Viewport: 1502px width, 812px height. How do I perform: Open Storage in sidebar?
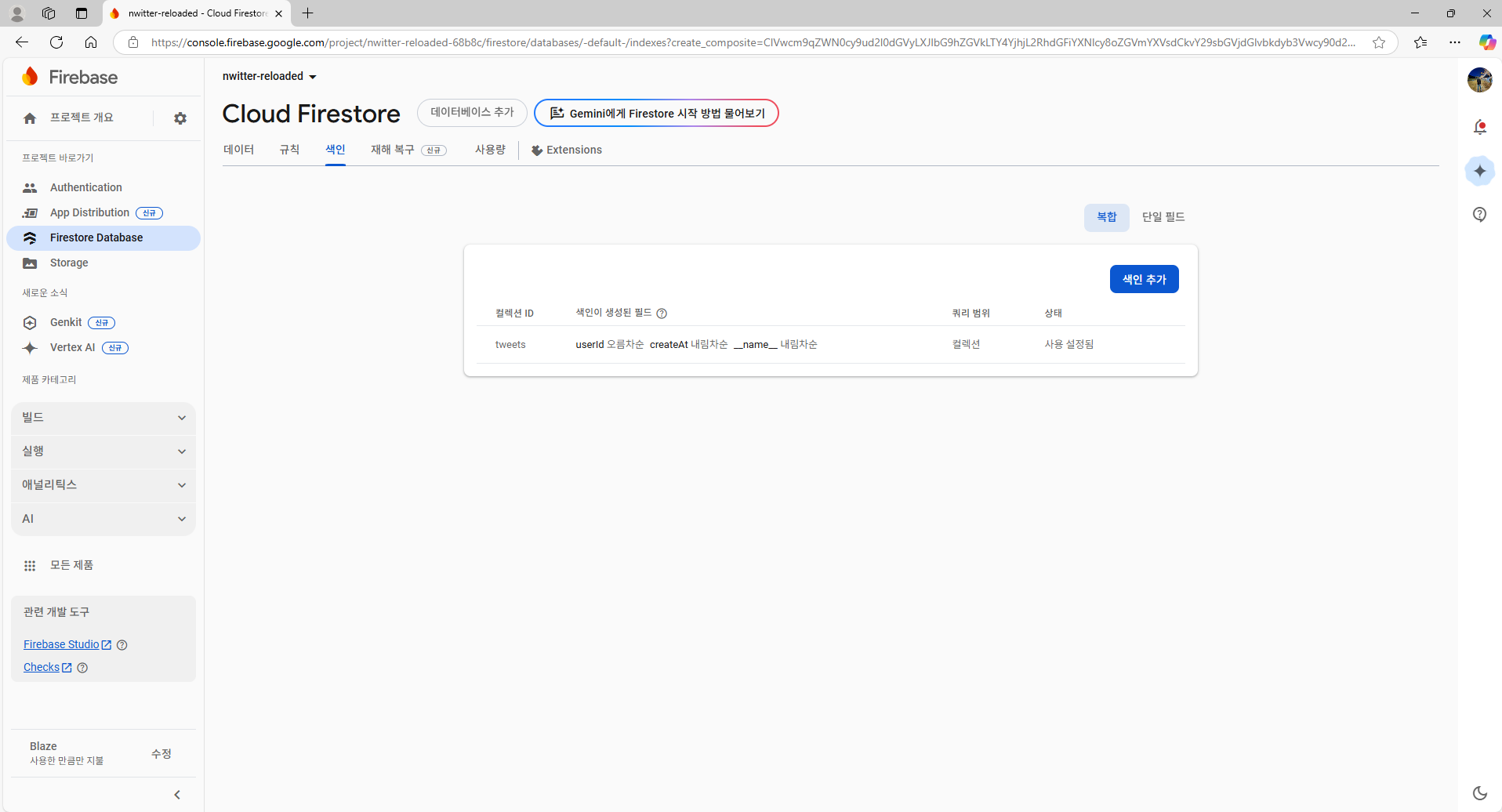(103, 263)
